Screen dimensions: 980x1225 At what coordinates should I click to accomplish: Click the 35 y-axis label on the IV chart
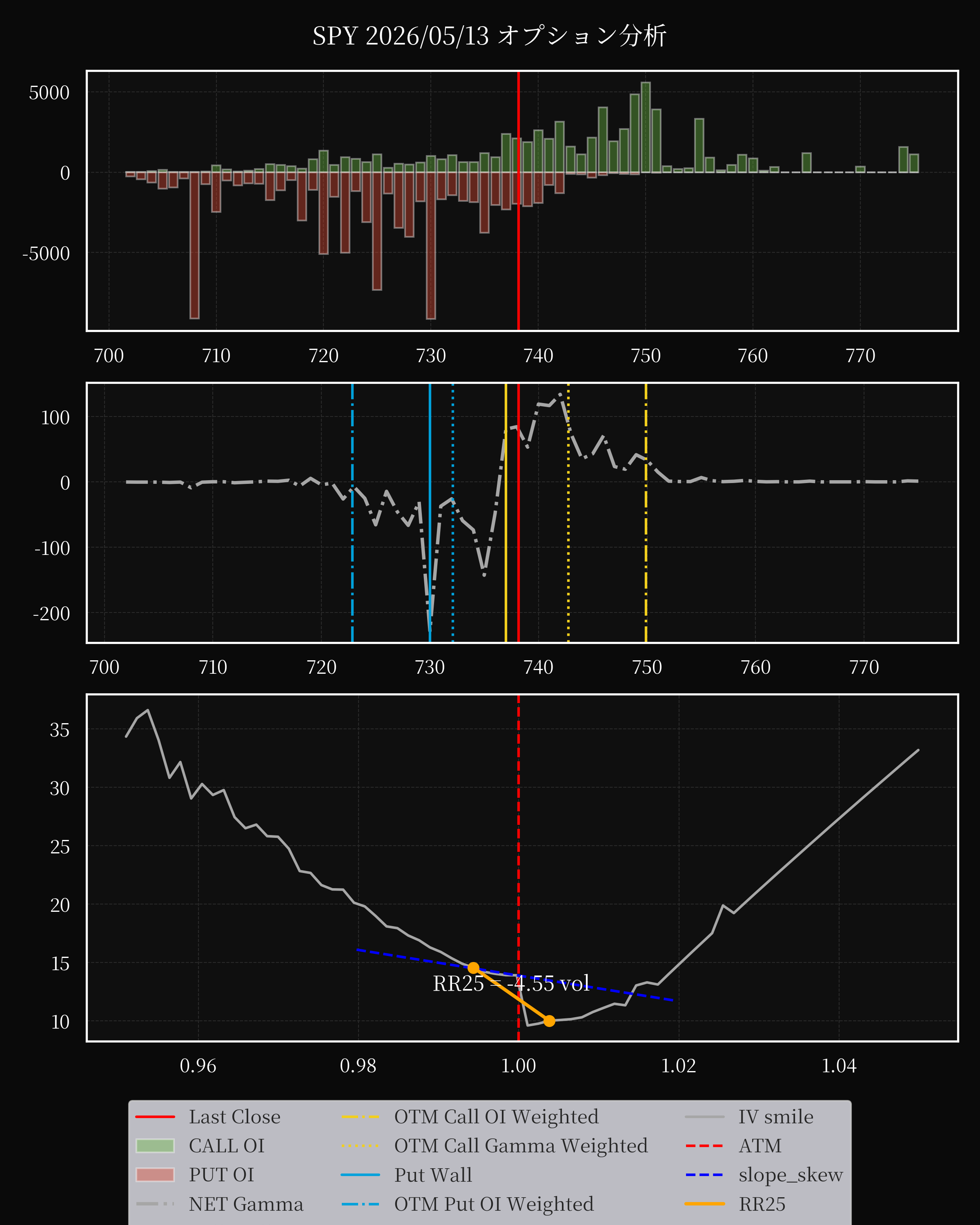click(x=60, y=730)
